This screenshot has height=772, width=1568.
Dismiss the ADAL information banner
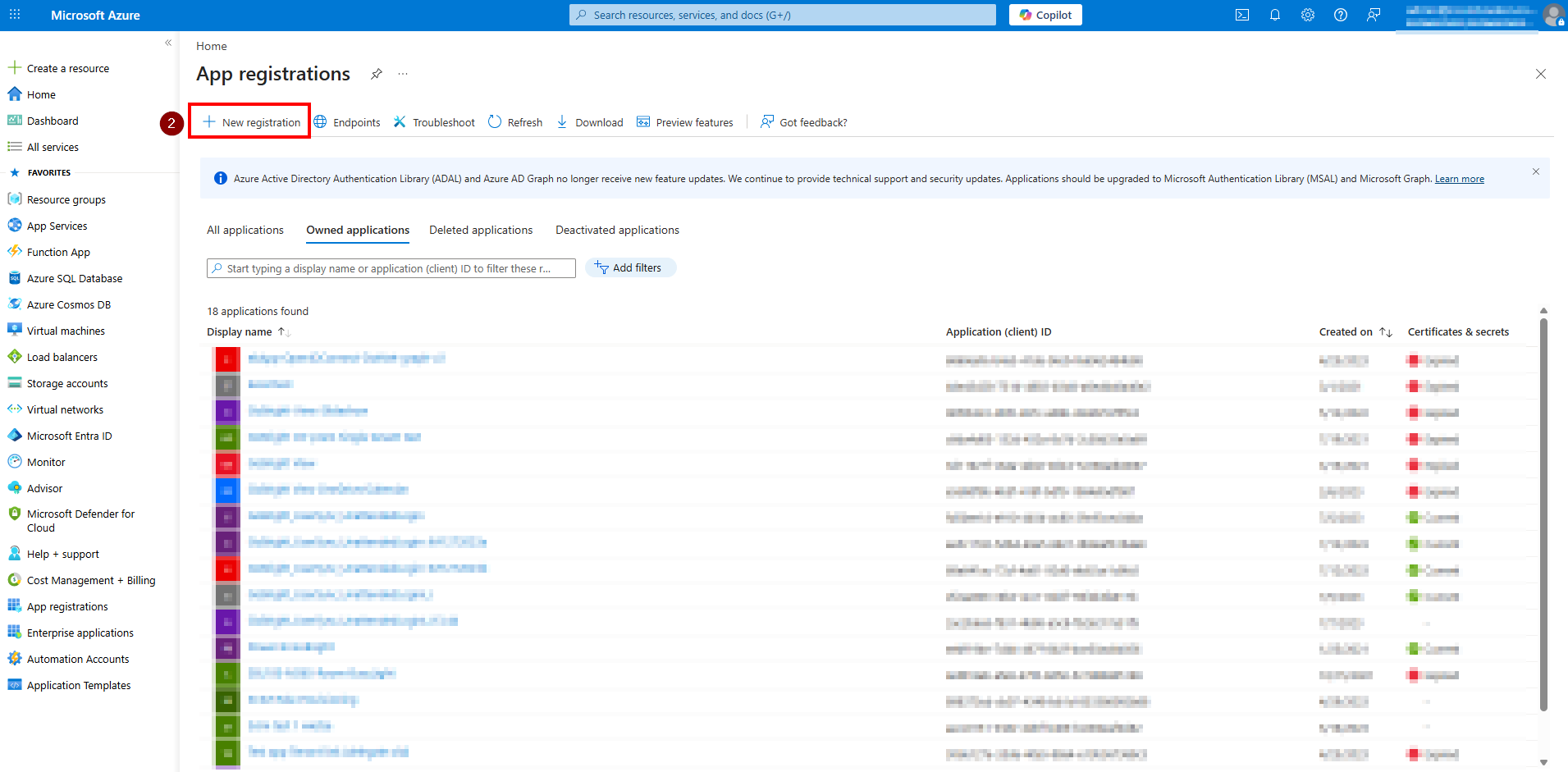1535,171
